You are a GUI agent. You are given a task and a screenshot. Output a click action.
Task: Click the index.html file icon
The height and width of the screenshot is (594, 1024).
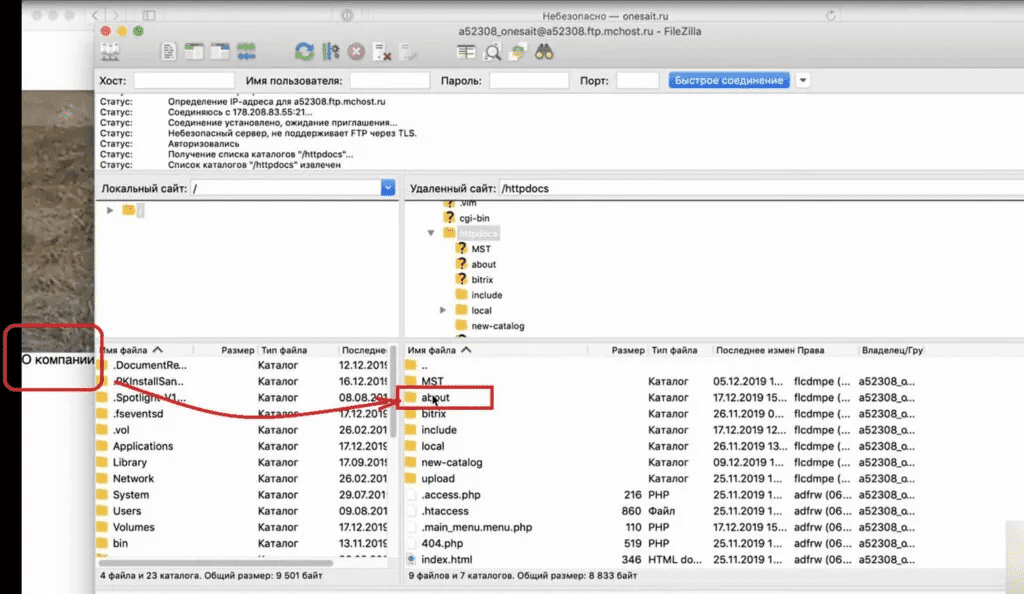[x=411, y=559]
